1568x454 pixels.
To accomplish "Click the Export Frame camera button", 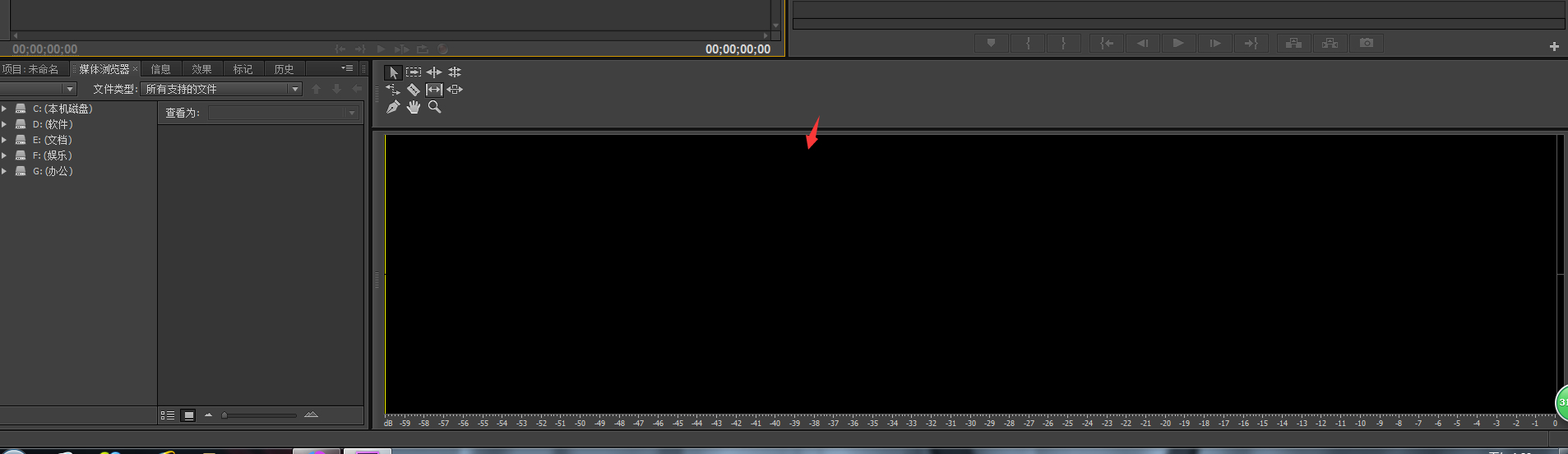I will [x=1367, y=43].
